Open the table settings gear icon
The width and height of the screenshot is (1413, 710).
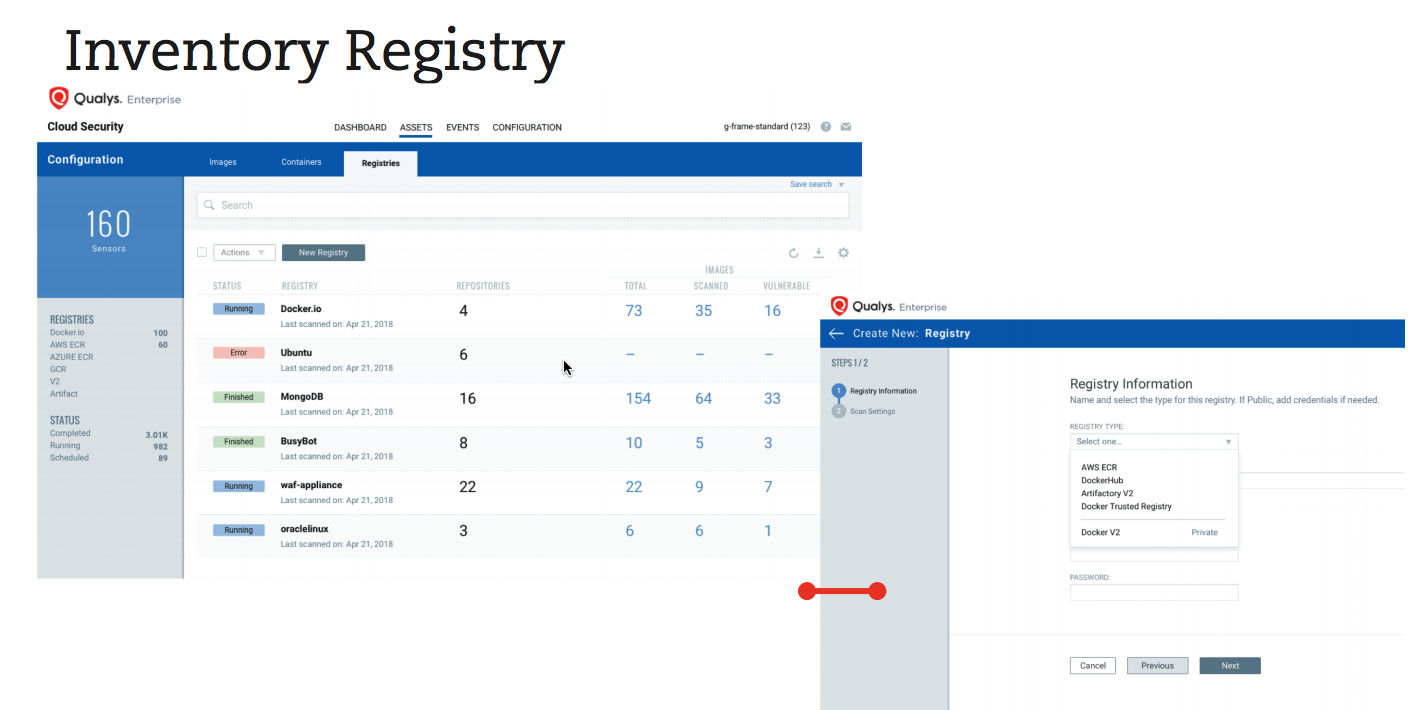click(x=843, y=253)
